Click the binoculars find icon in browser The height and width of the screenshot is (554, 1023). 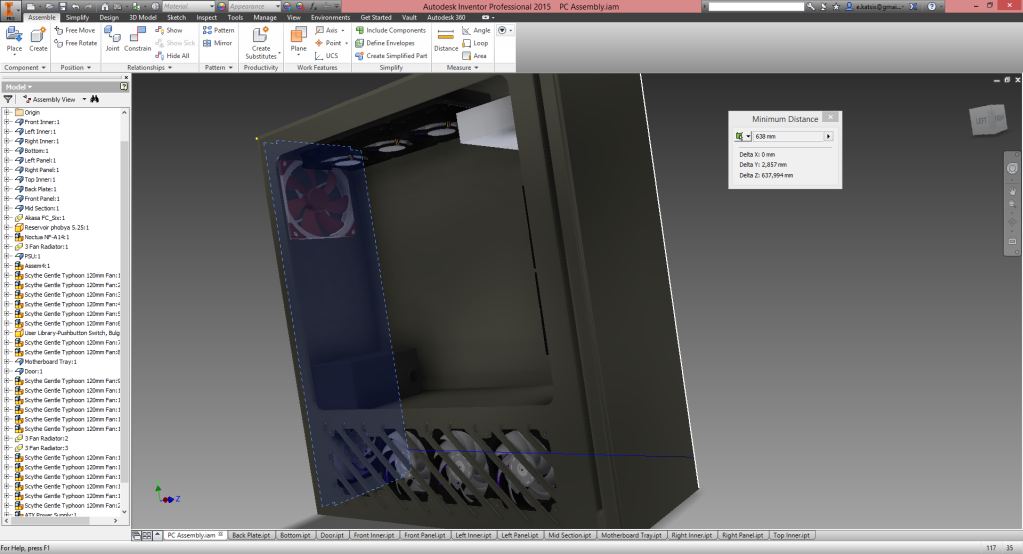(x=95, y=99)
